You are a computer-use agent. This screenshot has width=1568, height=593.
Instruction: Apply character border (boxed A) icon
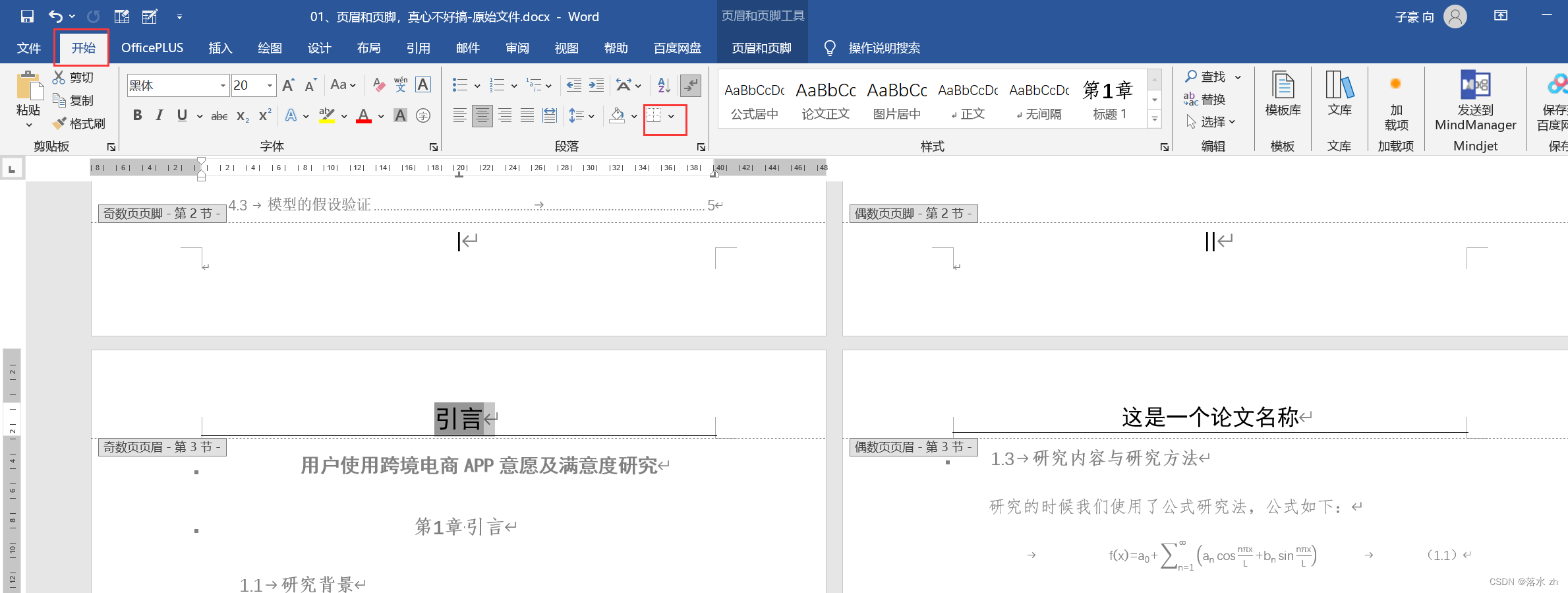(x=423, y=85)
